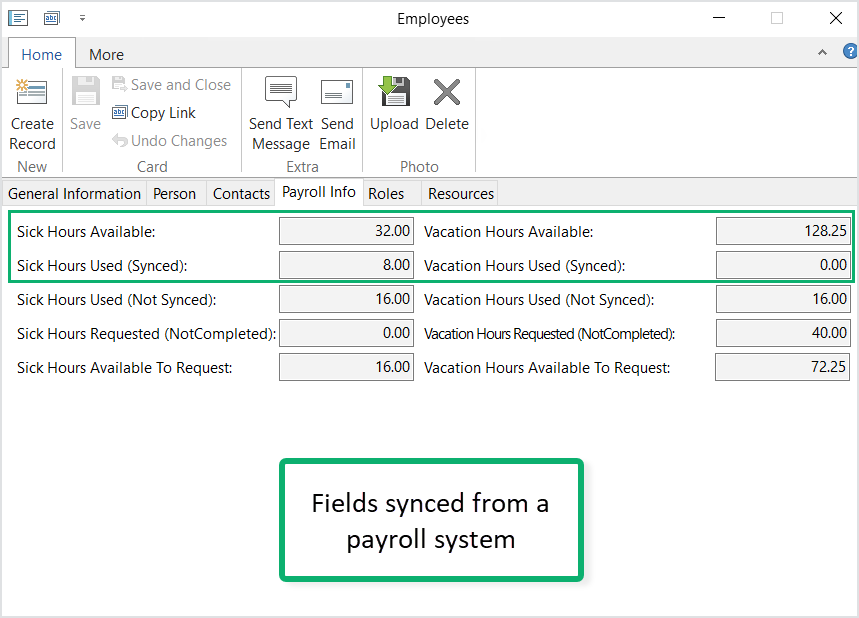
Task: Click Copy Link in Card group
Action: point(154,113)
